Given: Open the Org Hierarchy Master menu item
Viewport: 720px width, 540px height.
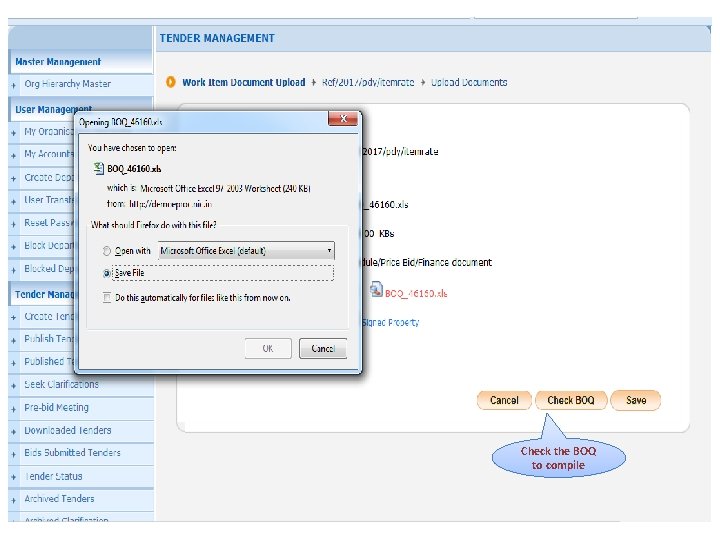Looking at the screenshot, I should pos(68,84).
